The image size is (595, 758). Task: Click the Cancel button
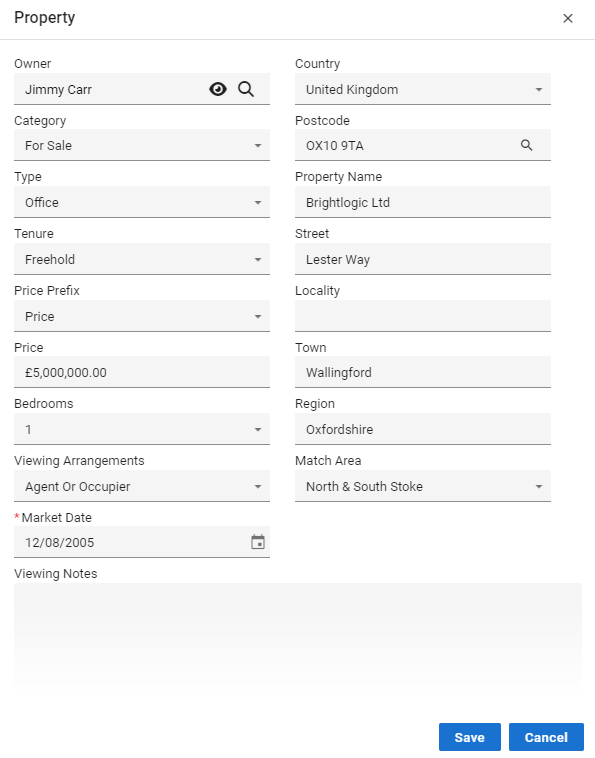546,737
